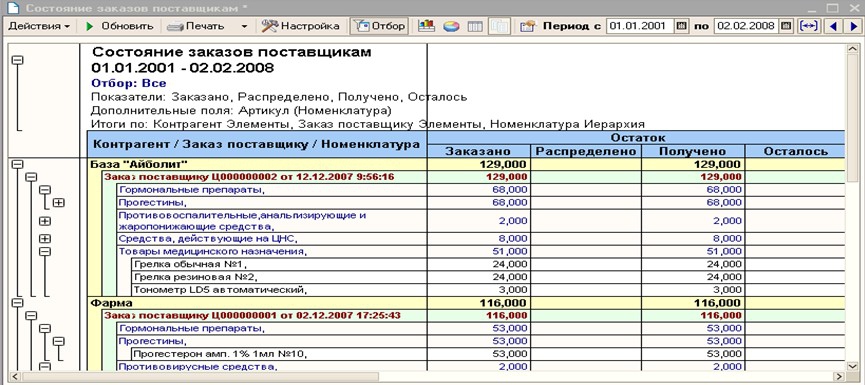Click the База "Айболит" row name
The width and height of the screenshot is (865, 385).
click(139, 164)
